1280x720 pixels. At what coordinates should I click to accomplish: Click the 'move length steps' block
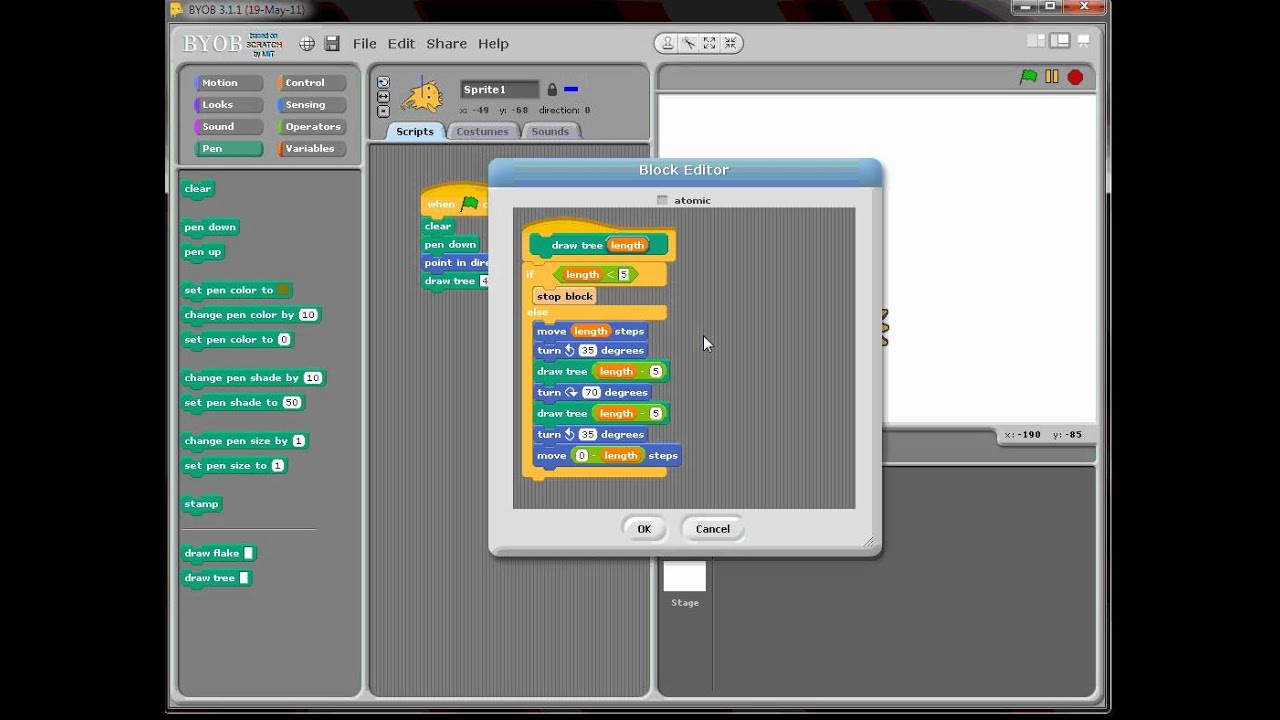(x=590, y=331)
